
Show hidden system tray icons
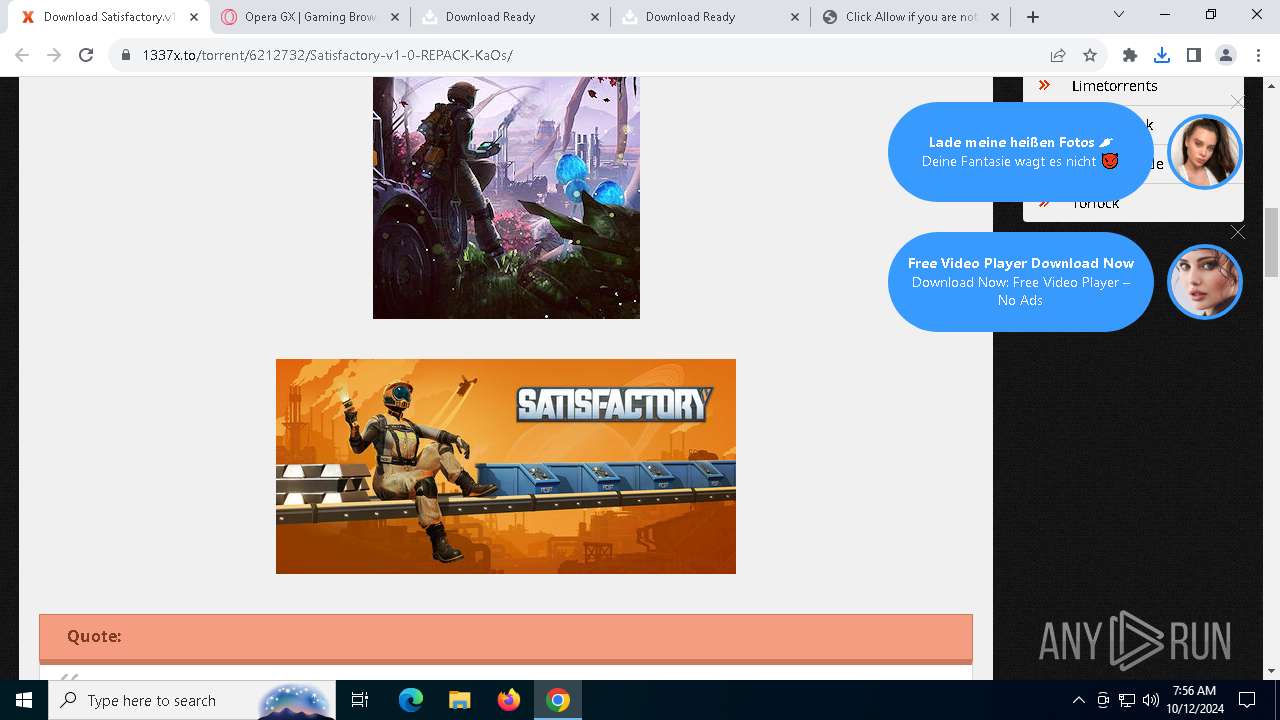coord(1078,700)
